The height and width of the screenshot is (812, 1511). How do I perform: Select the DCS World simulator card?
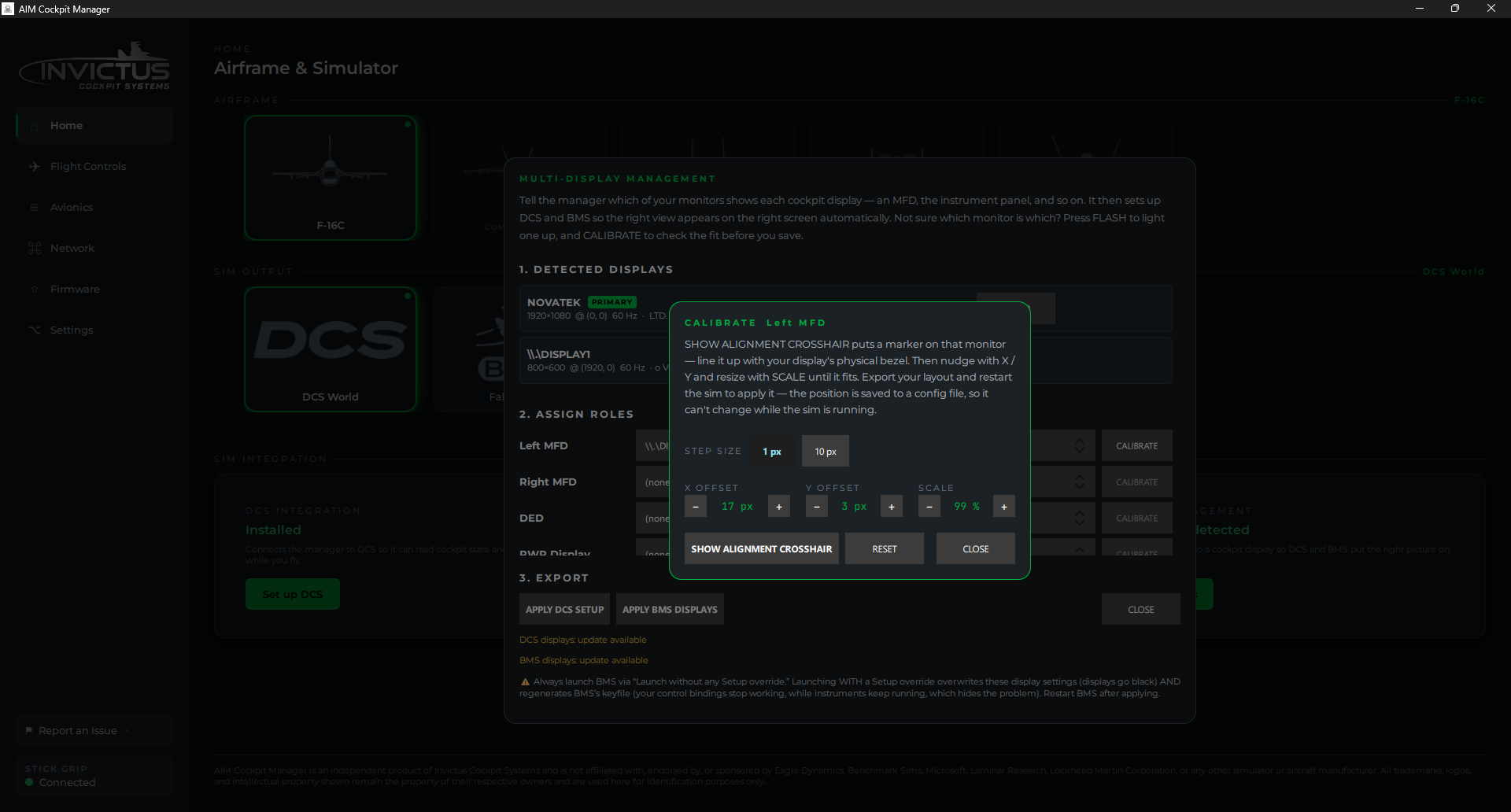point(331,349)
